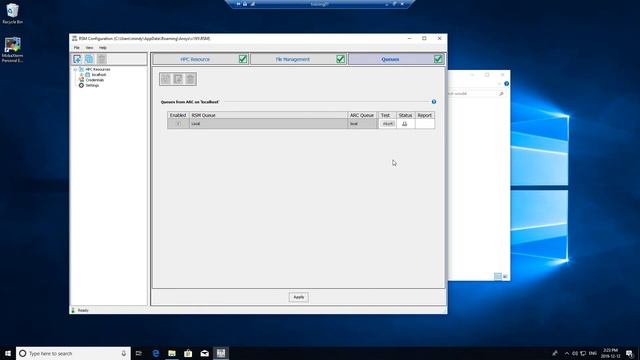Image resolution: width=640 pixels, height=360 pixels.
Task: Click the microphone icon in taskbar search
Action: click(124, 353)
